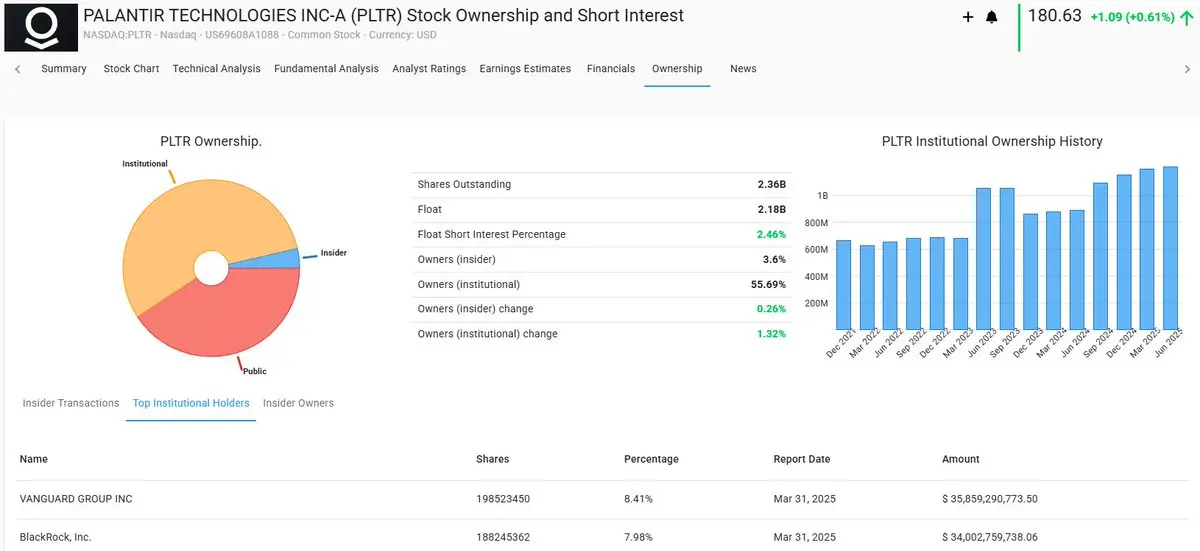Screen dimensions: 1200x551
Task: Click the Owners (insider) 3.6% value
Action: tap(774, 259)
